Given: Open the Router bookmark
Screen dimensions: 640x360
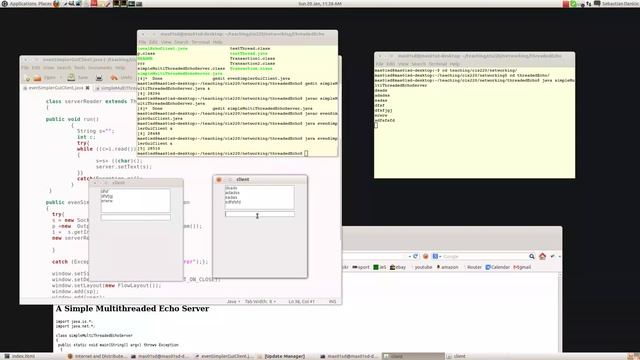Looking at the screenshot, I should click(x=474, y=267).
